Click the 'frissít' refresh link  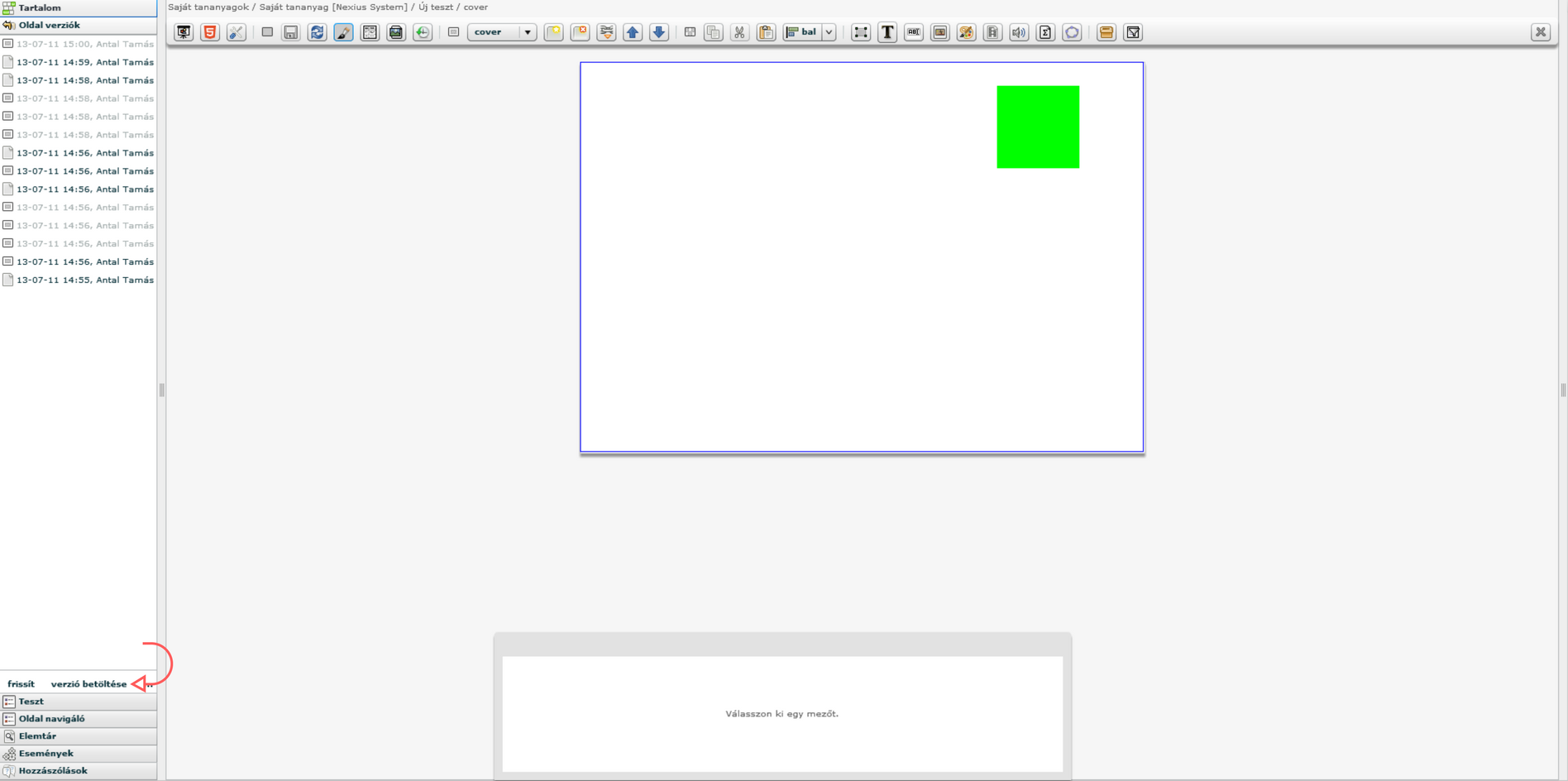(21, 684)
